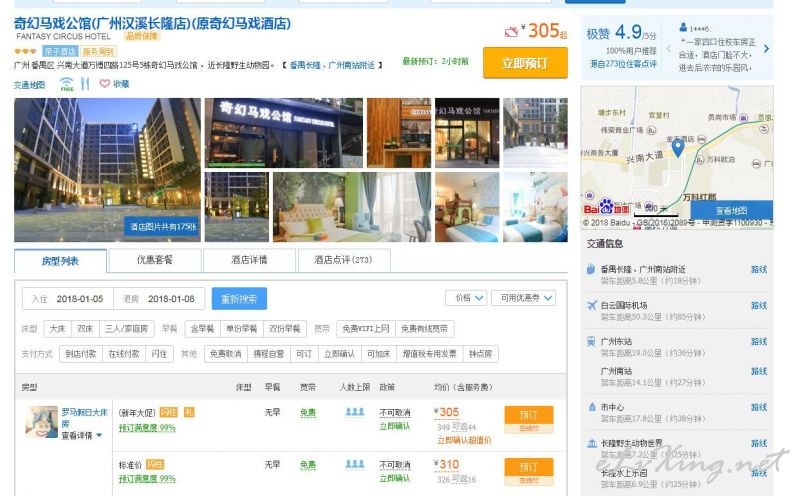Toggle the 双床 bed type filter
800x496 pixels.
[85, 329]
